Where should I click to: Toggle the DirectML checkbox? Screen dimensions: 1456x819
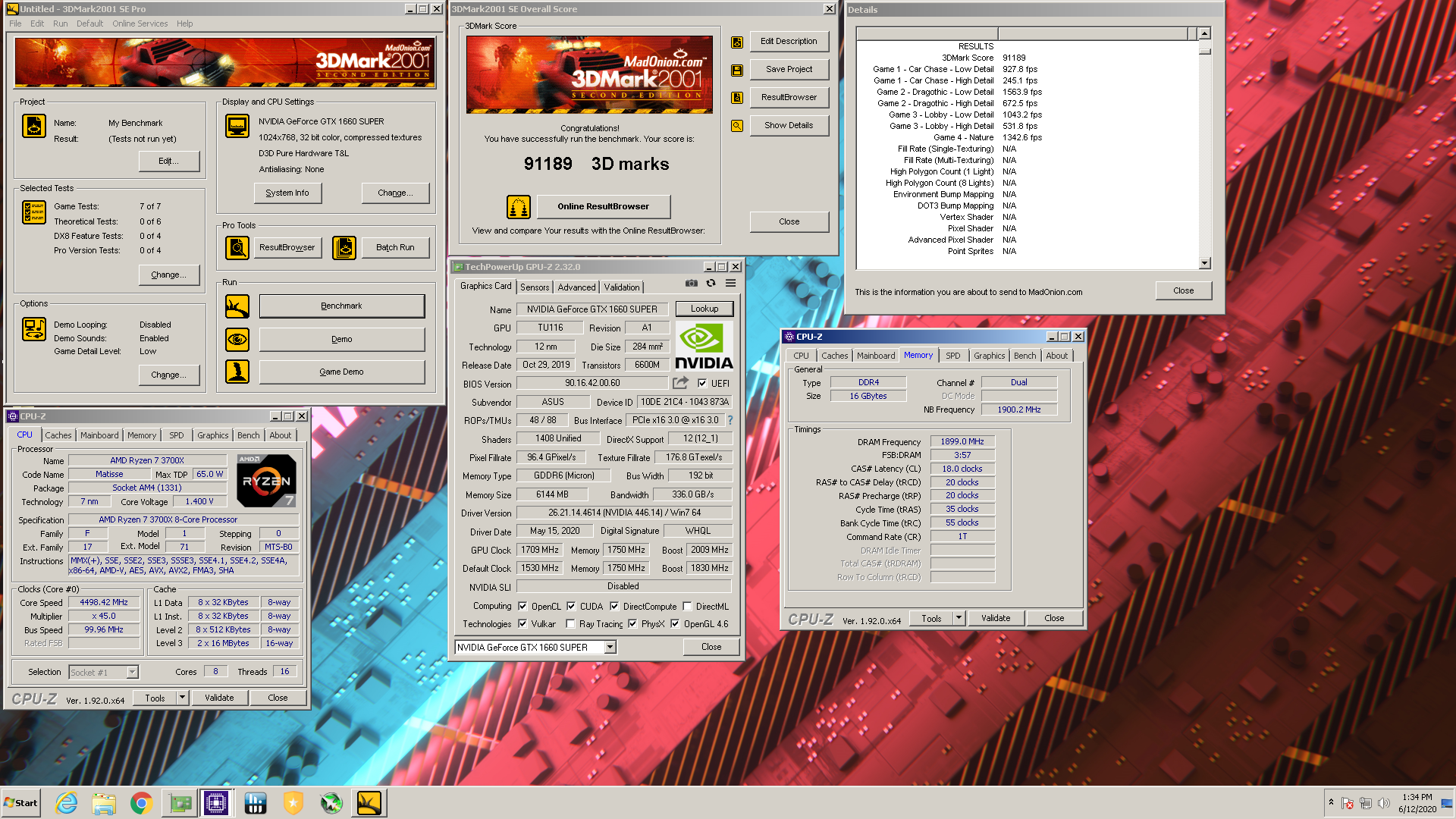tap(687, 606)
